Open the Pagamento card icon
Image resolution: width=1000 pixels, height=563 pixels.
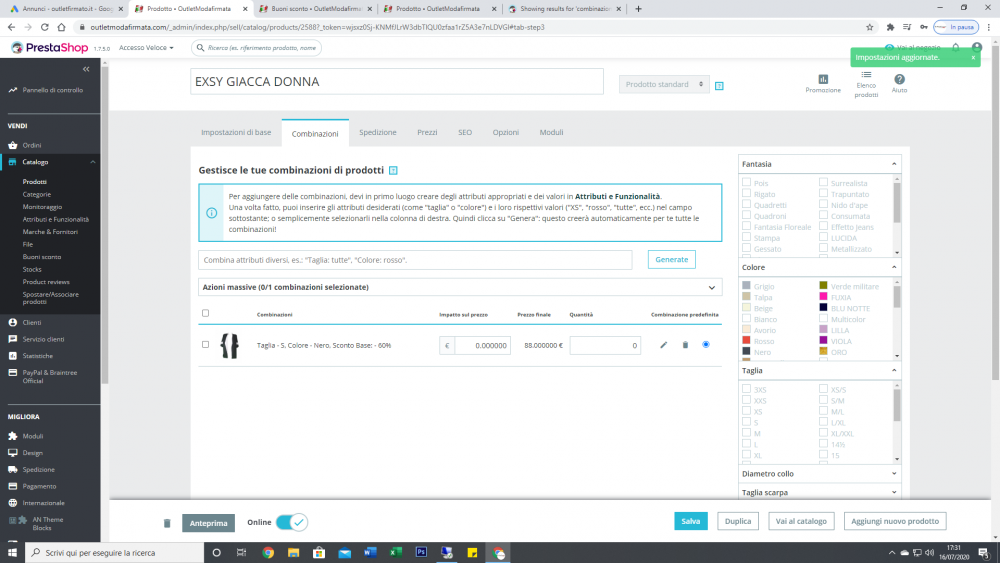pos(13,486)
